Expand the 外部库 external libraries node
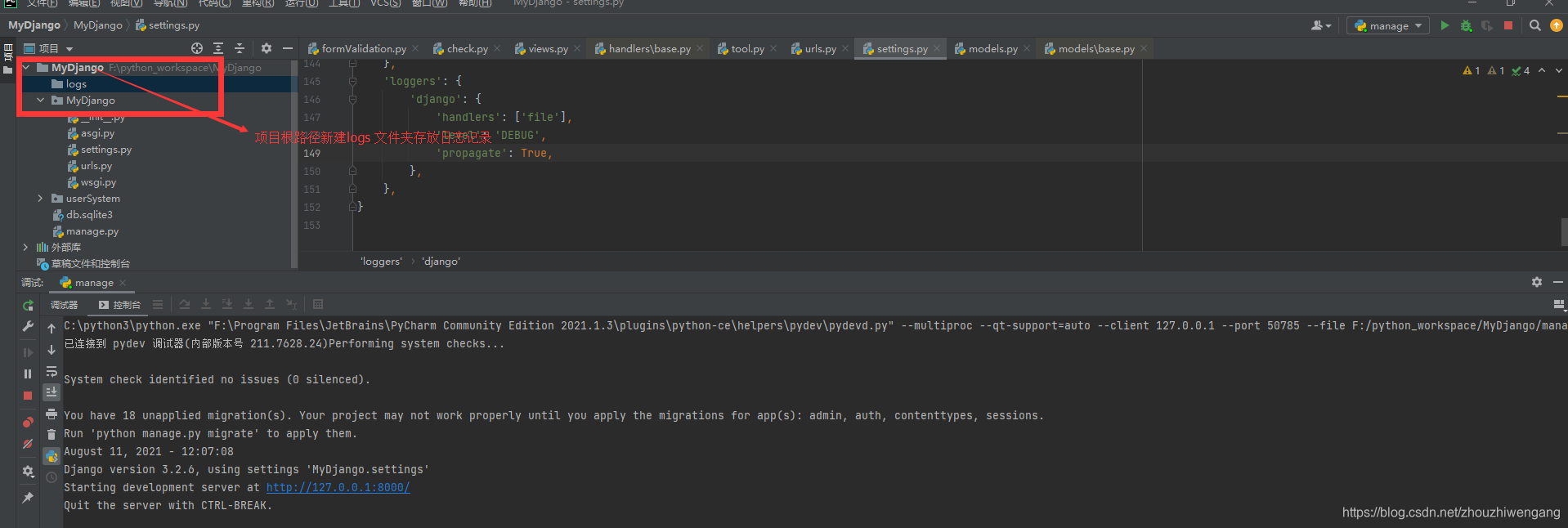 pos(26,247)
